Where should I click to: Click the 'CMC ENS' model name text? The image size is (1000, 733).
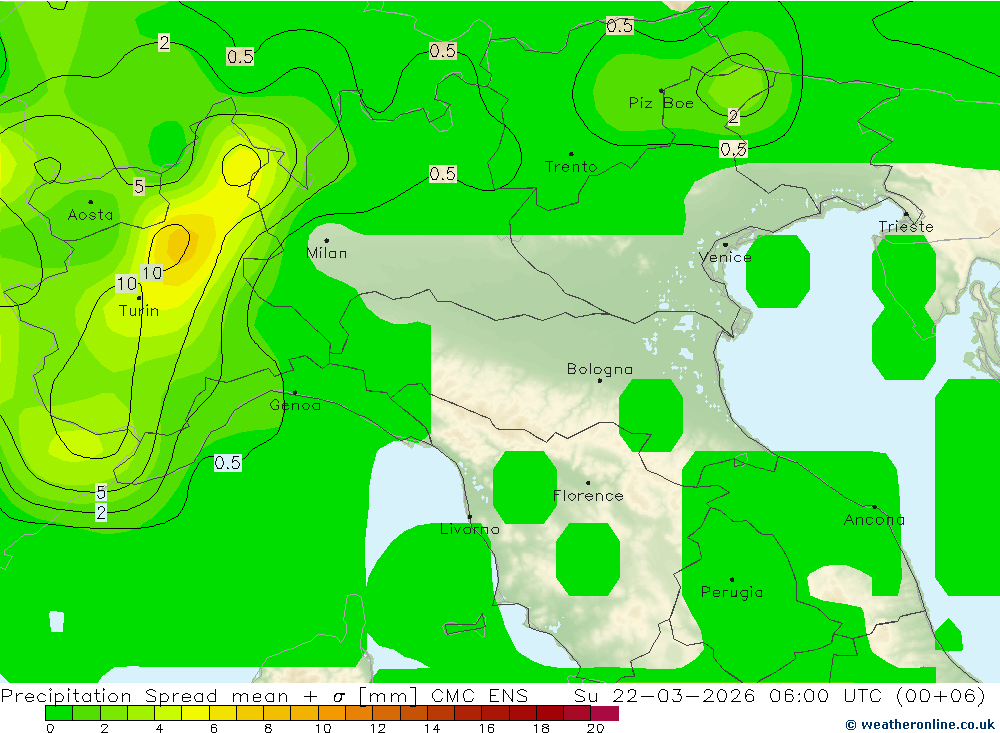[480, 695]
